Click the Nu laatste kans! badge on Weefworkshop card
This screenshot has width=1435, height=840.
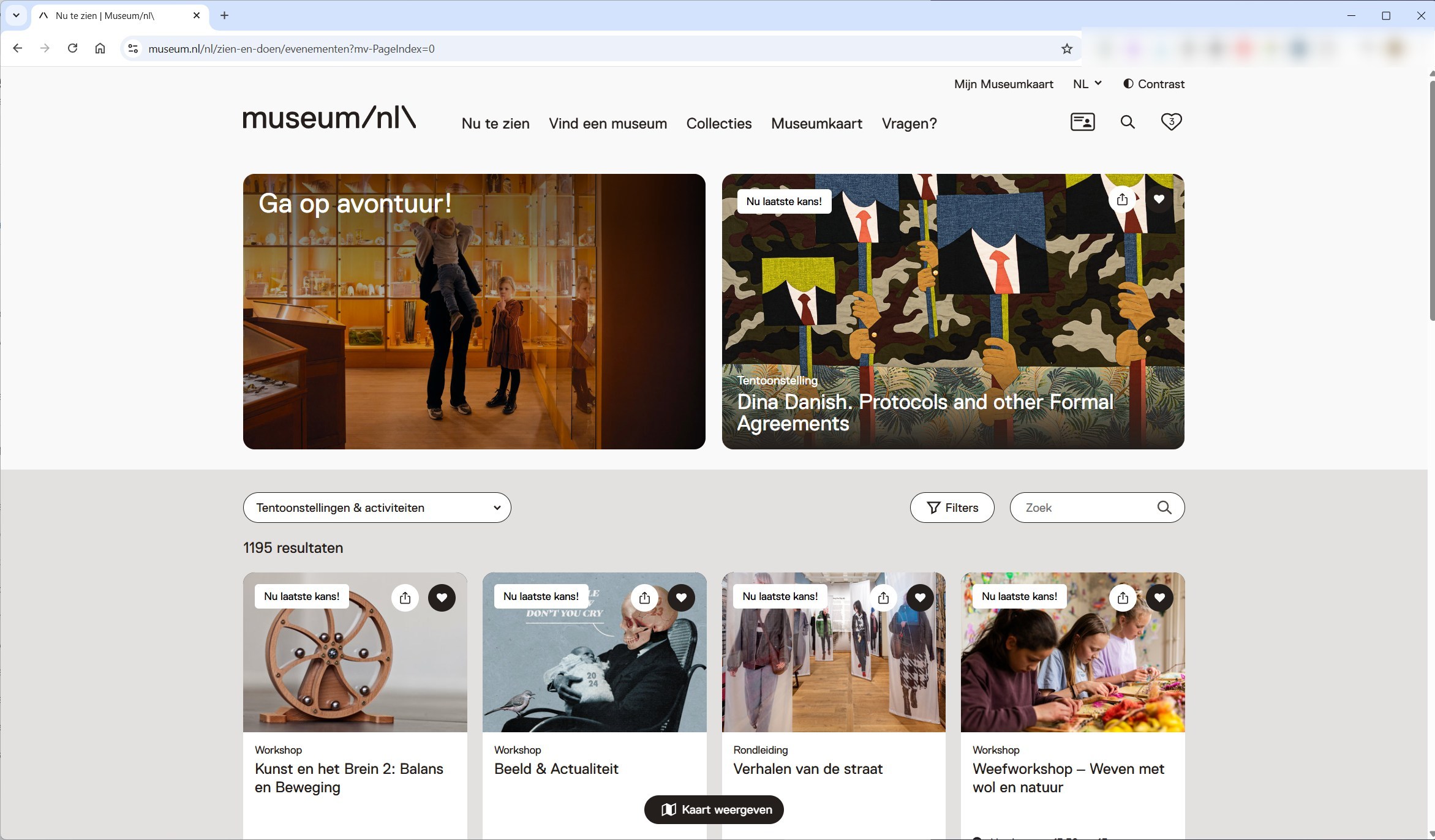click(1019, 596)
